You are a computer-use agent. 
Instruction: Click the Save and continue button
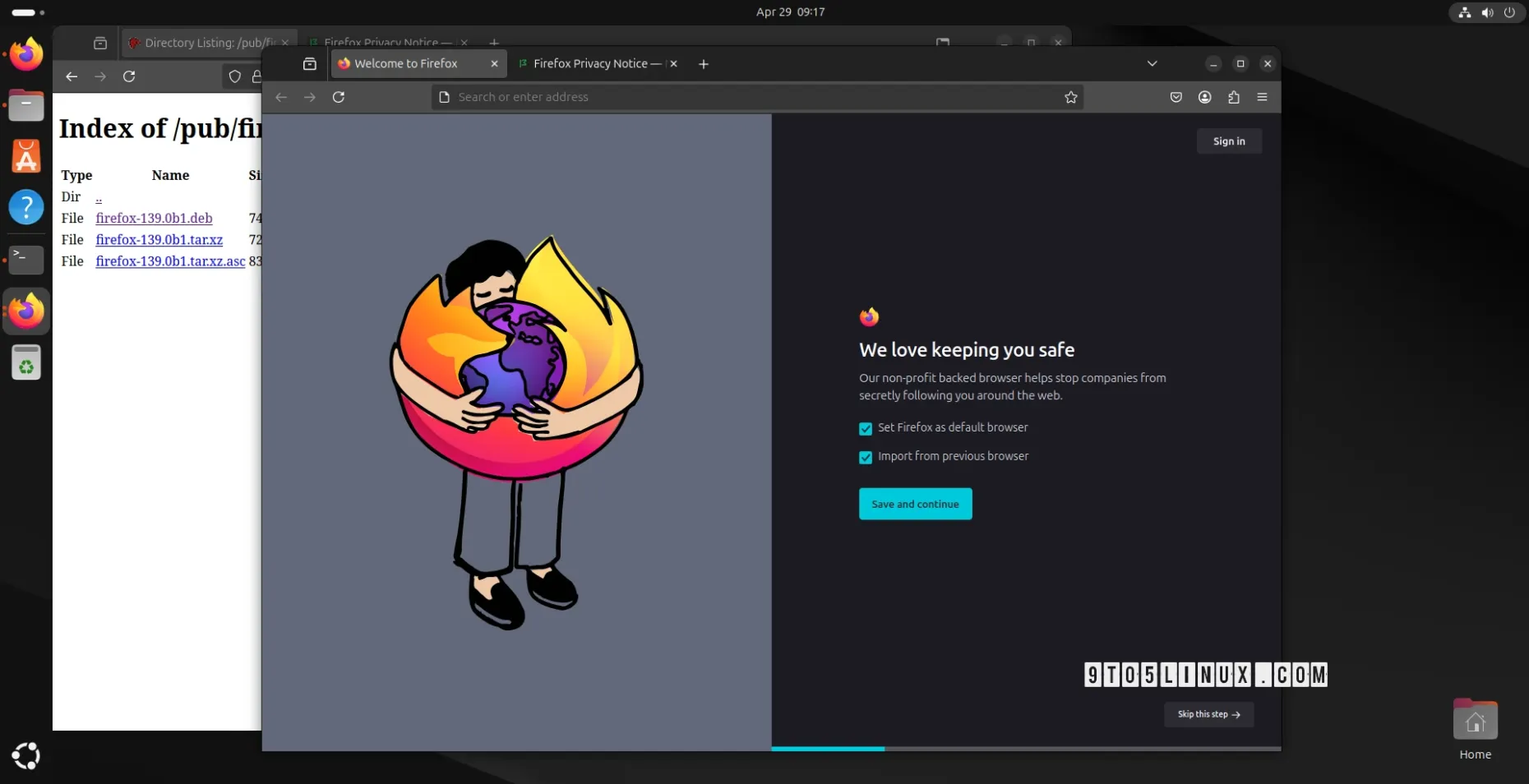pyautogui.click(x=916, y=505)
